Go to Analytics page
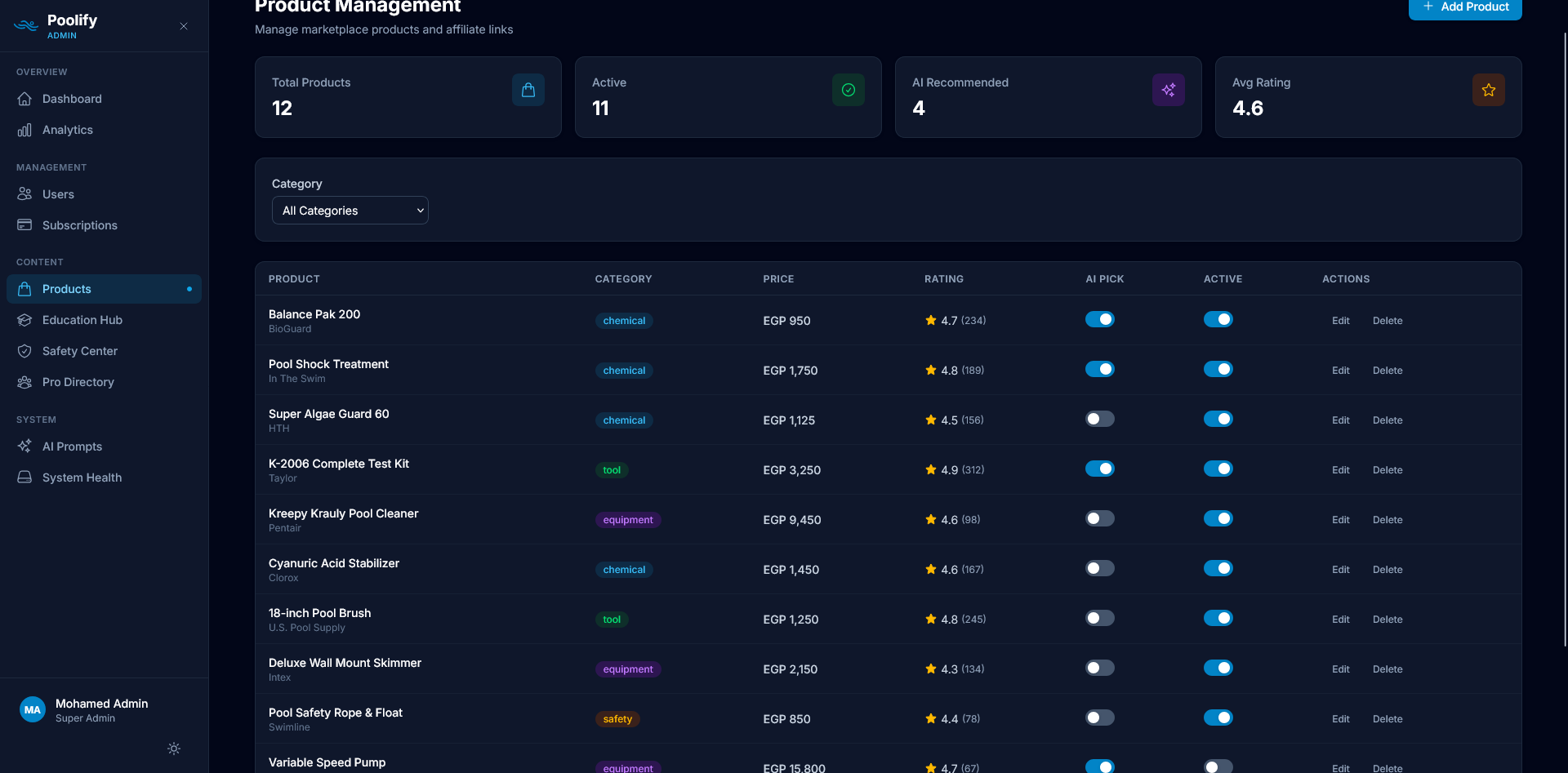 pos(104,130)
